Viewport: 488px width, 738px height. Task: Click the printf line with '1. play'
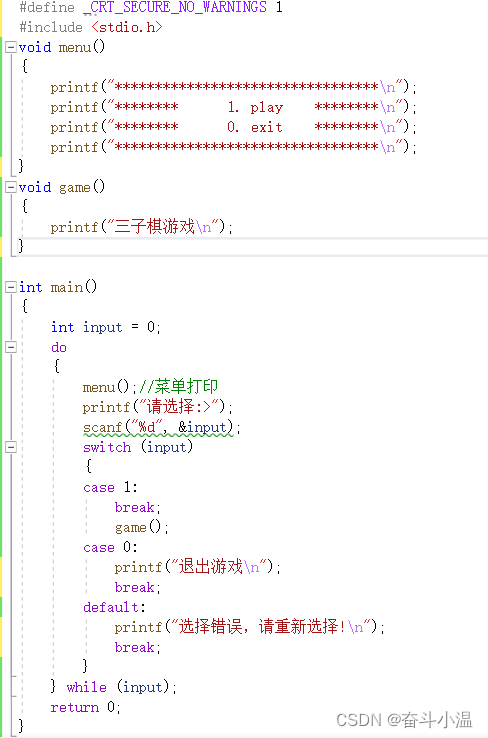coord(233,107)
